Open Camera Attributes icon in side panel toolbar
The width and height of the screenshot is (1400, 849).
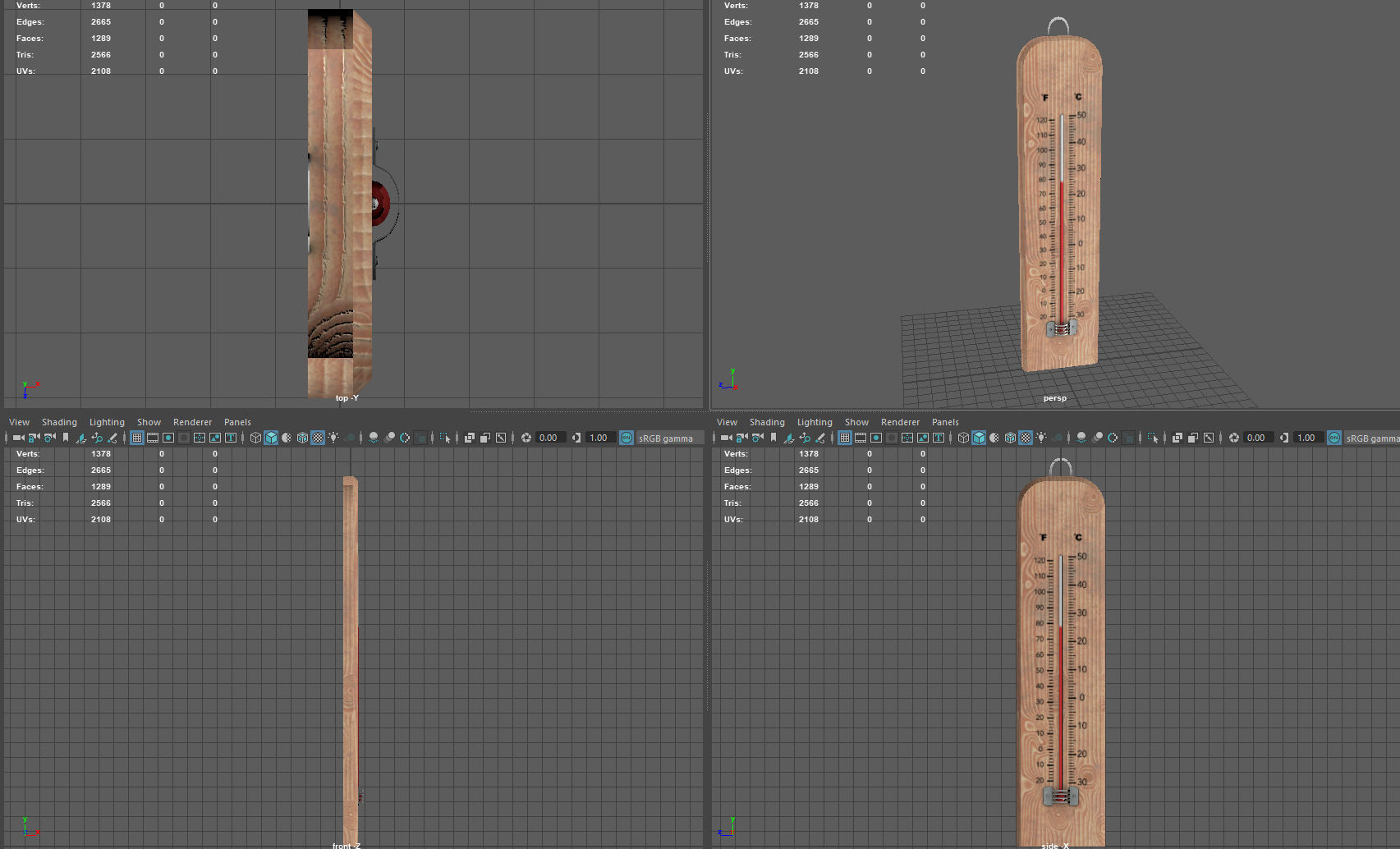pyautogui.click(x=758, y=438)
